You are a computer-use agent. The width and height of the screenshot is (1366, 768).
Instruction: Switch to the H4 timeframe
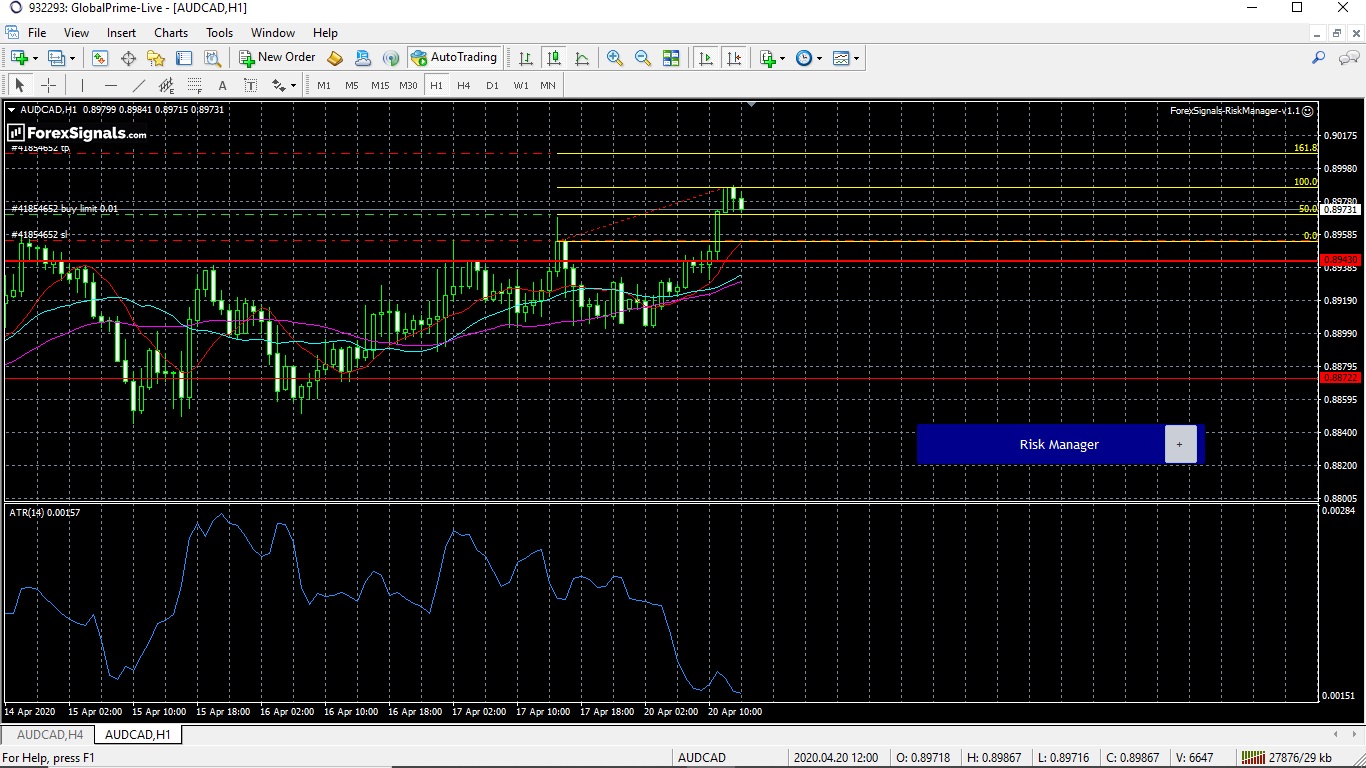464,85
